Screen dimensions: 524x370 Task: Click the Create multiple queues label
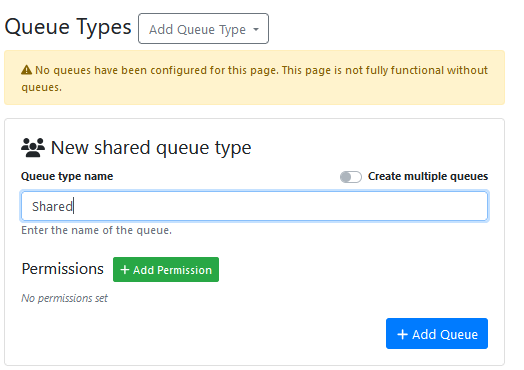(428, 176)
